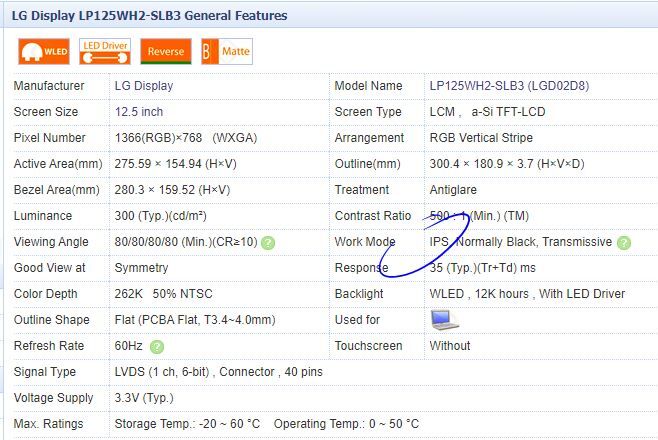Screen dimensions: 658x440
Task: Click the WLED backlight badge icon
Action: [44, 52]
